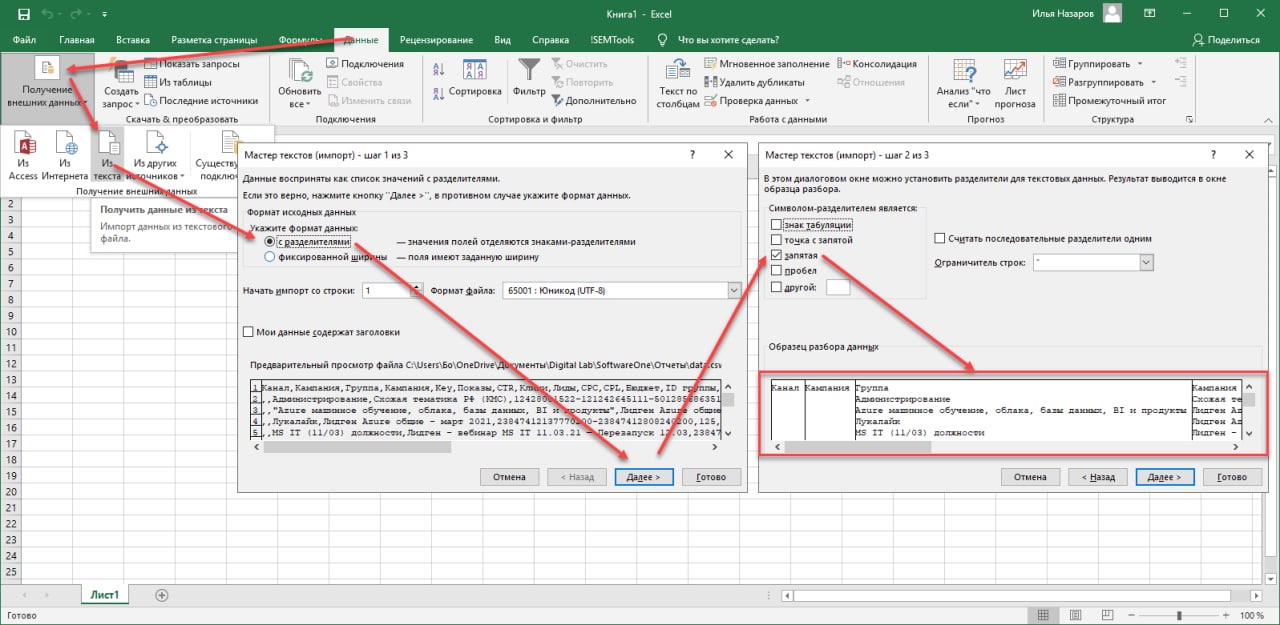
Task: Check Считать последовательные разделители одним
Action: click(x=940, y=238)
